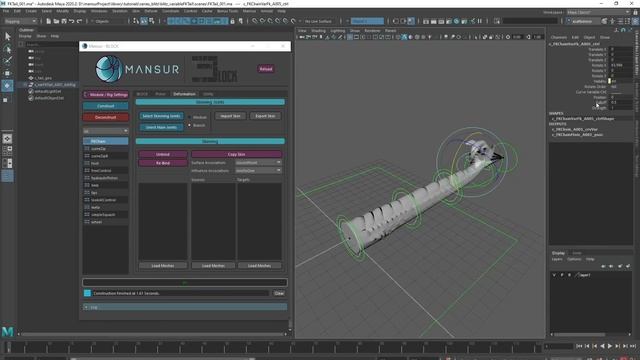Click the lock selection padlock icon

(x=232, y=21)
